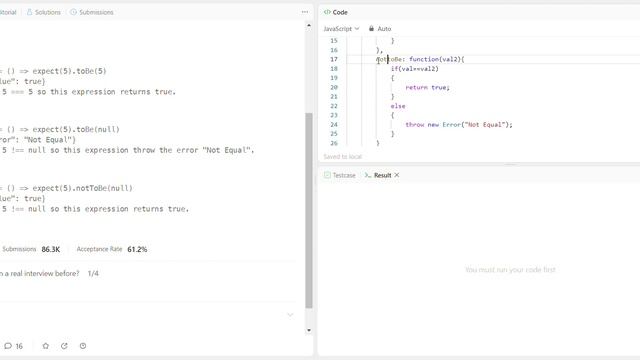640x360 pixels.
Task: Click the 'if(val==val2)' code line
Action: 415,69
